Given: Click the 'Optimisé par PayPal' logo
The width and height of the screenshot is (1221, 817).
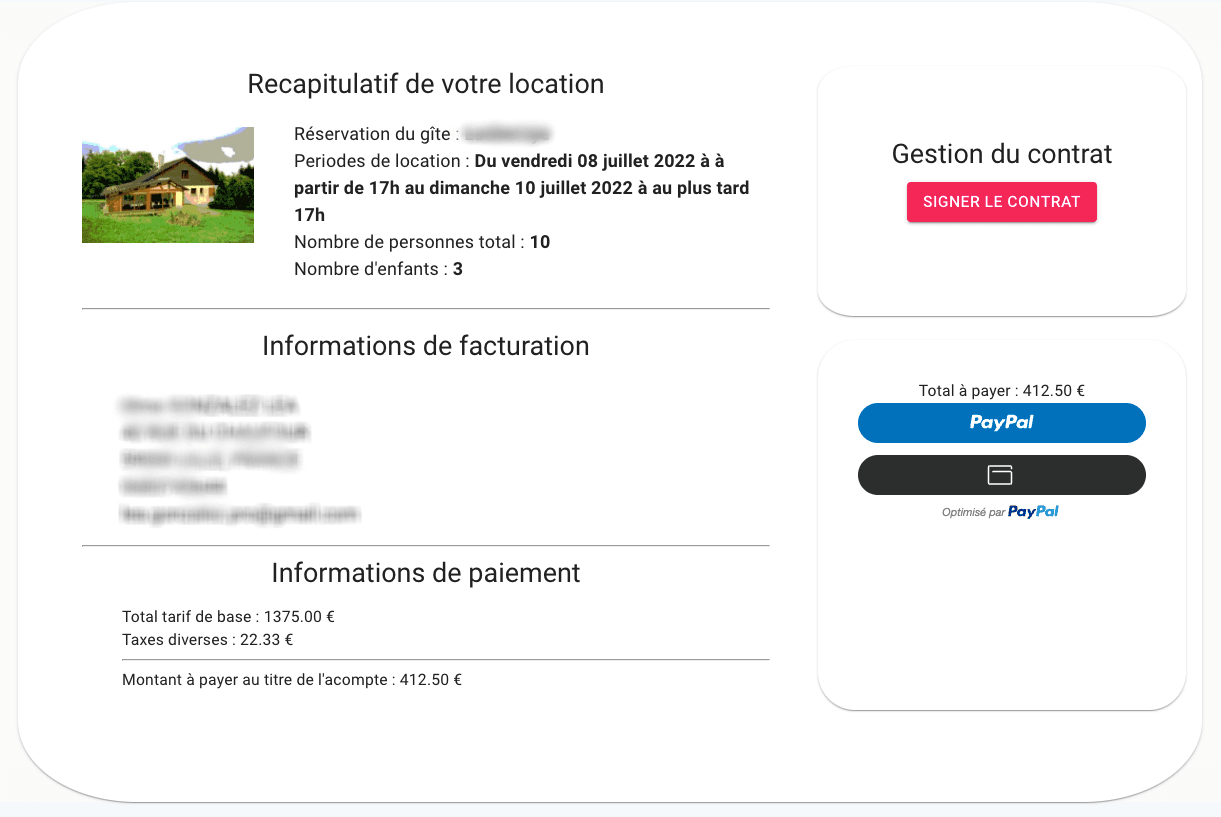Looking at the screenshot, I should coord(1001,512).
